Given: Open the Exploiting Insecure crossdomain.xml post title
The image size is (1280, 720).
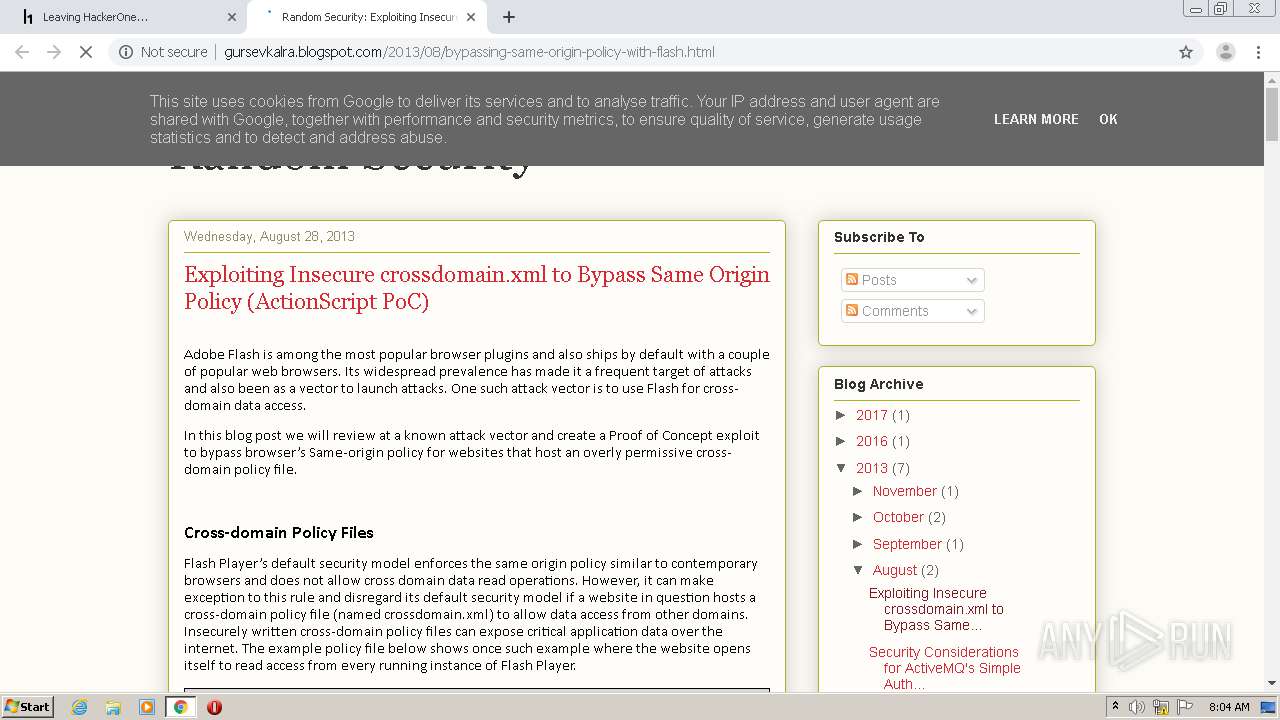Looking at the screenshot, I should [477, 288].
